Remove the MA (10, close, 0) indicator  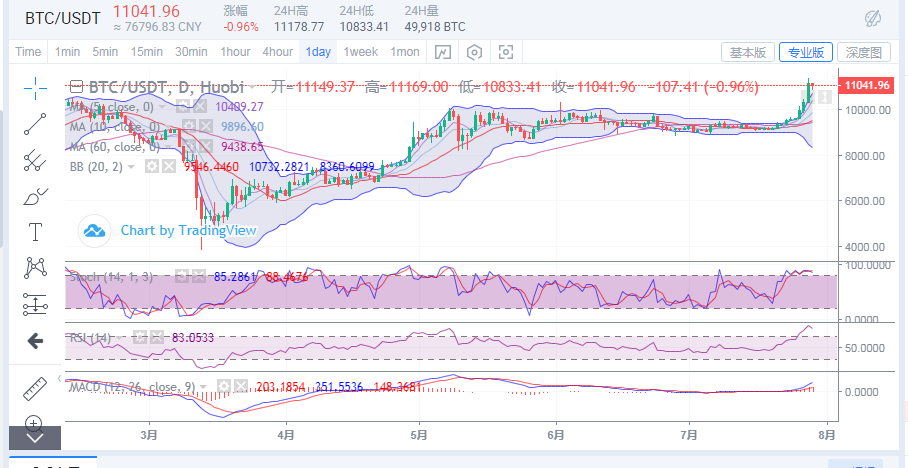click(204, 126)
